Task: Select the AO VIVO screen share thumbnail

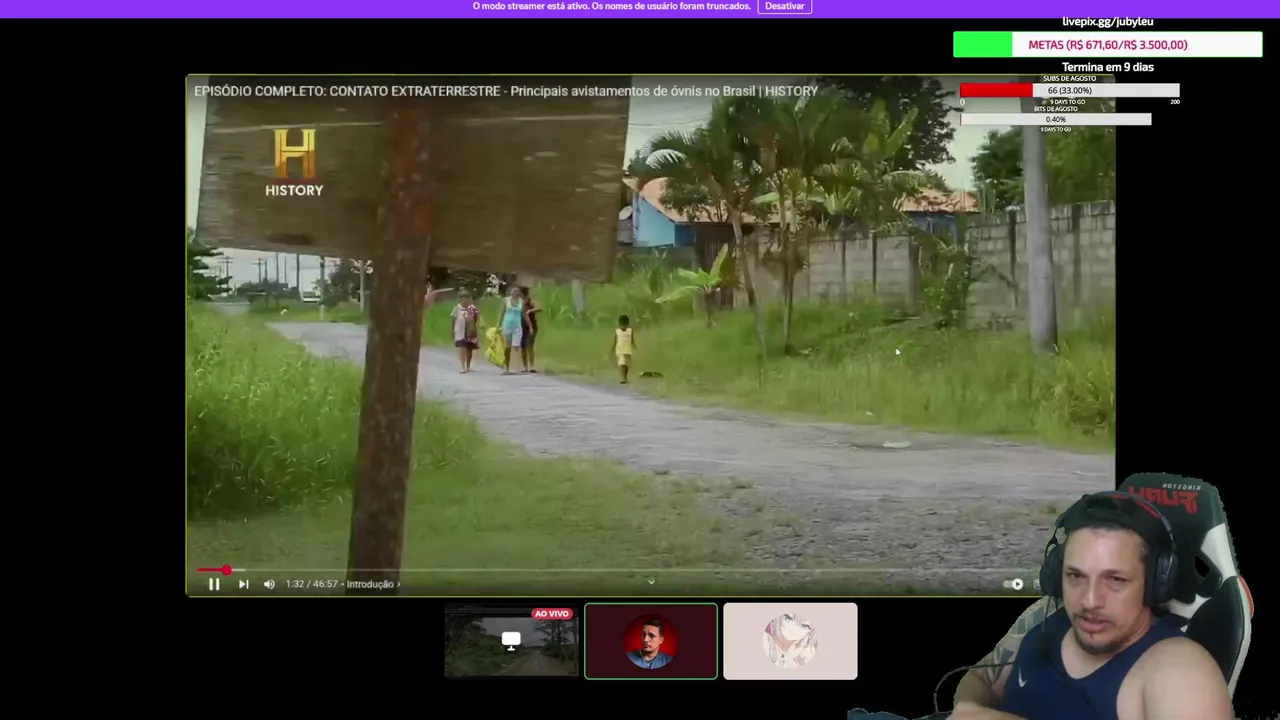Action: pos(511,641)
